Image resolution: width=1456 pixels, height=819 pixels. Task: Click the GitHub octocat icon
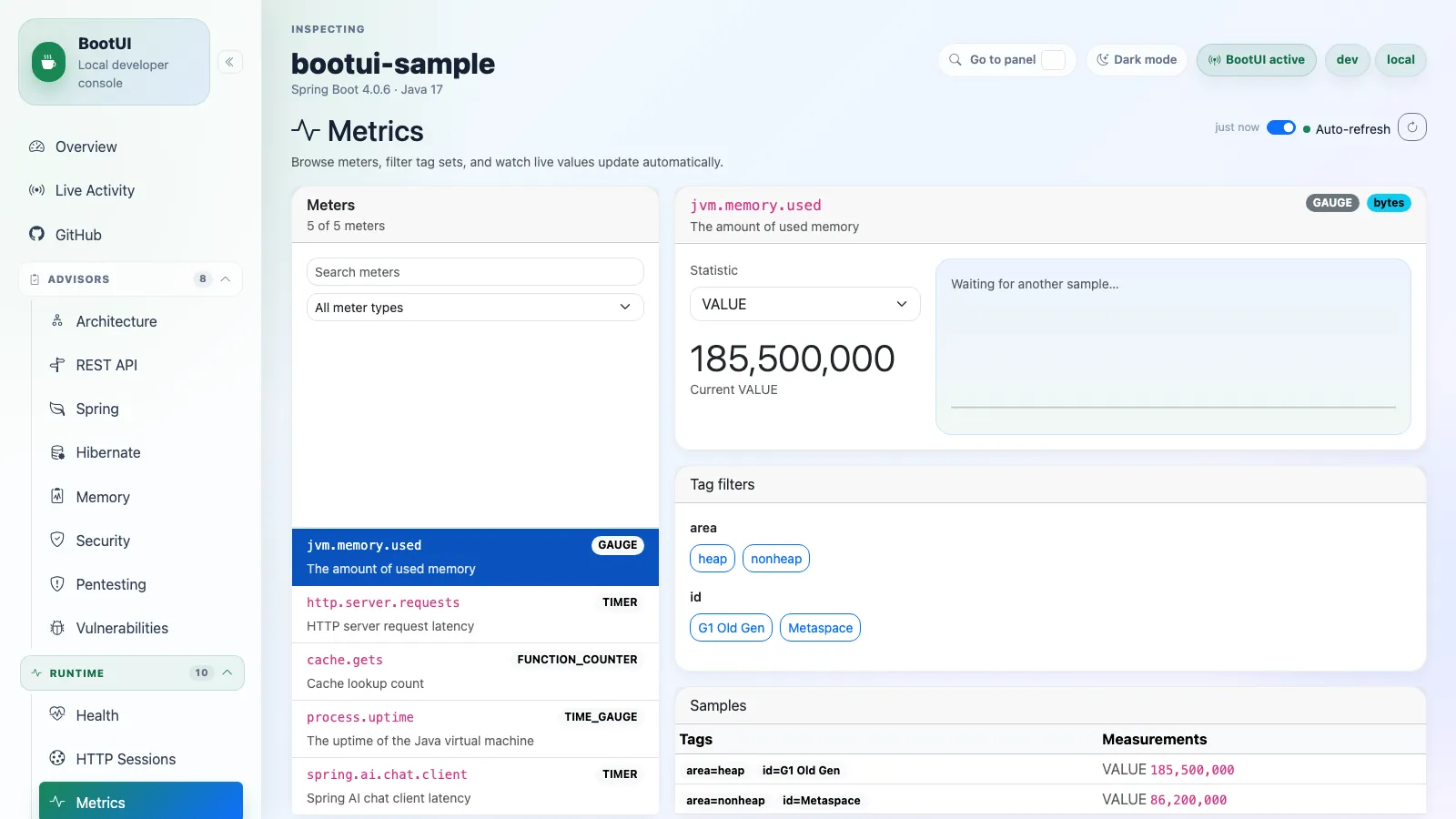[36, 234]
